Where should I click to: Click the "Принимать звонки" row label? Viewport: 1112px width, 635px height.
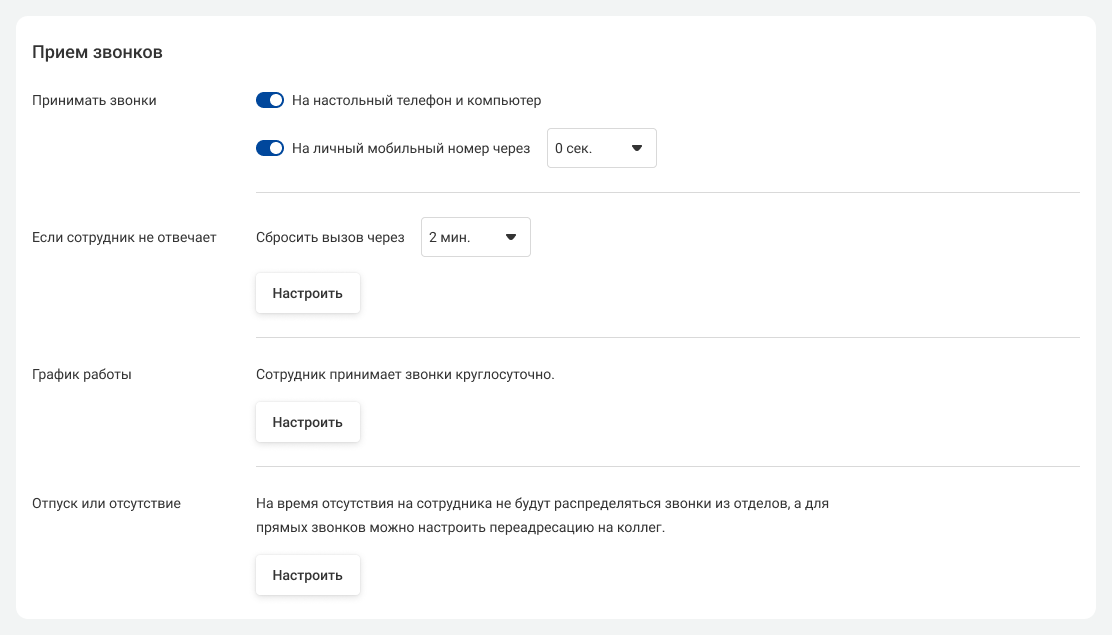(94, 100)
